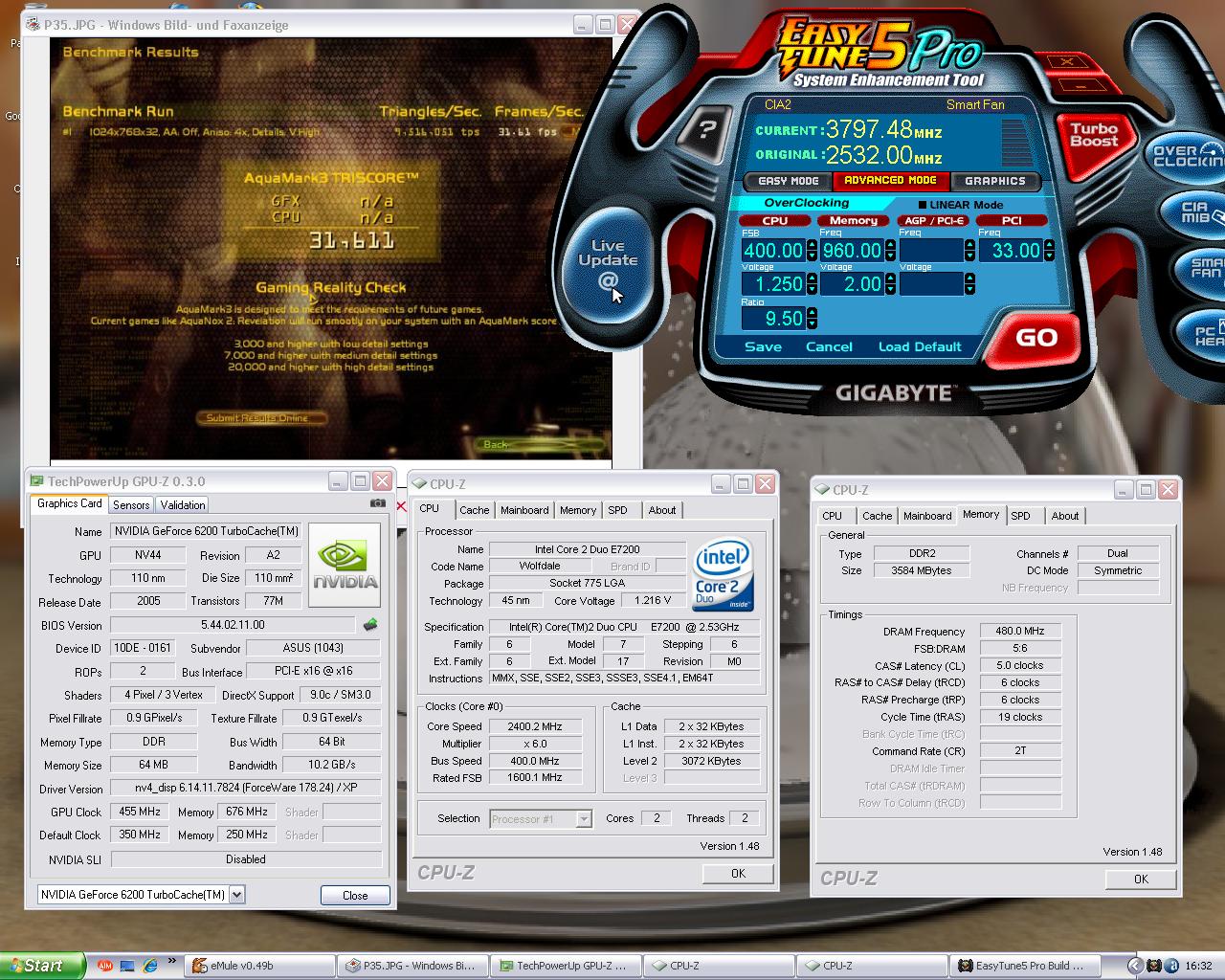
Task: Open the Mainboard tab in CPU-Z CPU window
Action: [524, 510]
